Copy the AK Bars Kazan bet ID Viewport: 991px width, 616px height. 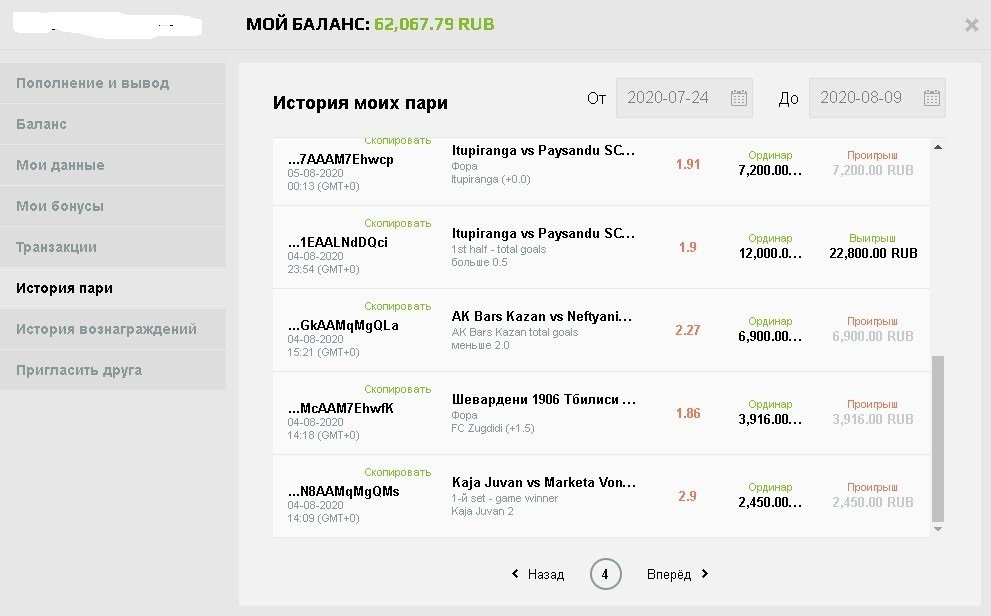tap(397, 306)
